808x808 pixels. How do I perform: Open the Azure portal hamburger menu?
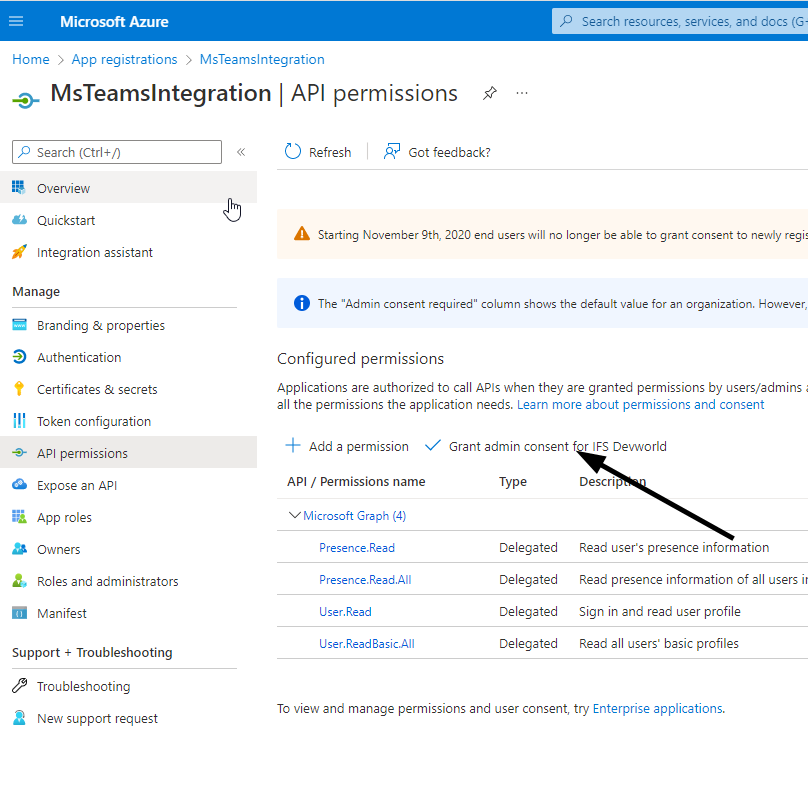[x=17, y=20]
